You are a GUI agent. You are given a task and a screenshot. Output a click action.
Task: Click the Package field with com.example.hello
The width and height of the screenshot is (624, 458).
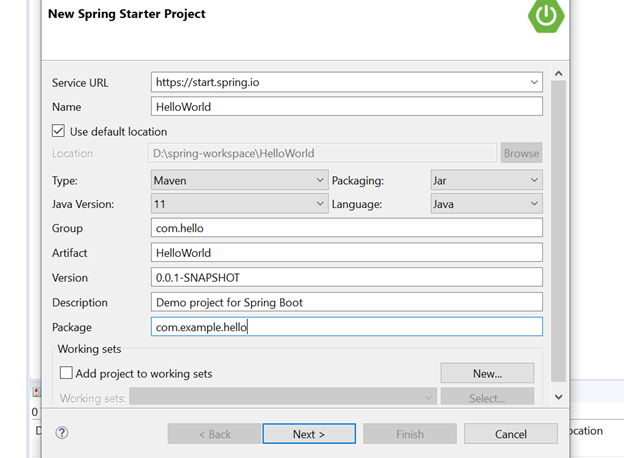pyautogui.click(x=346, y=327)
